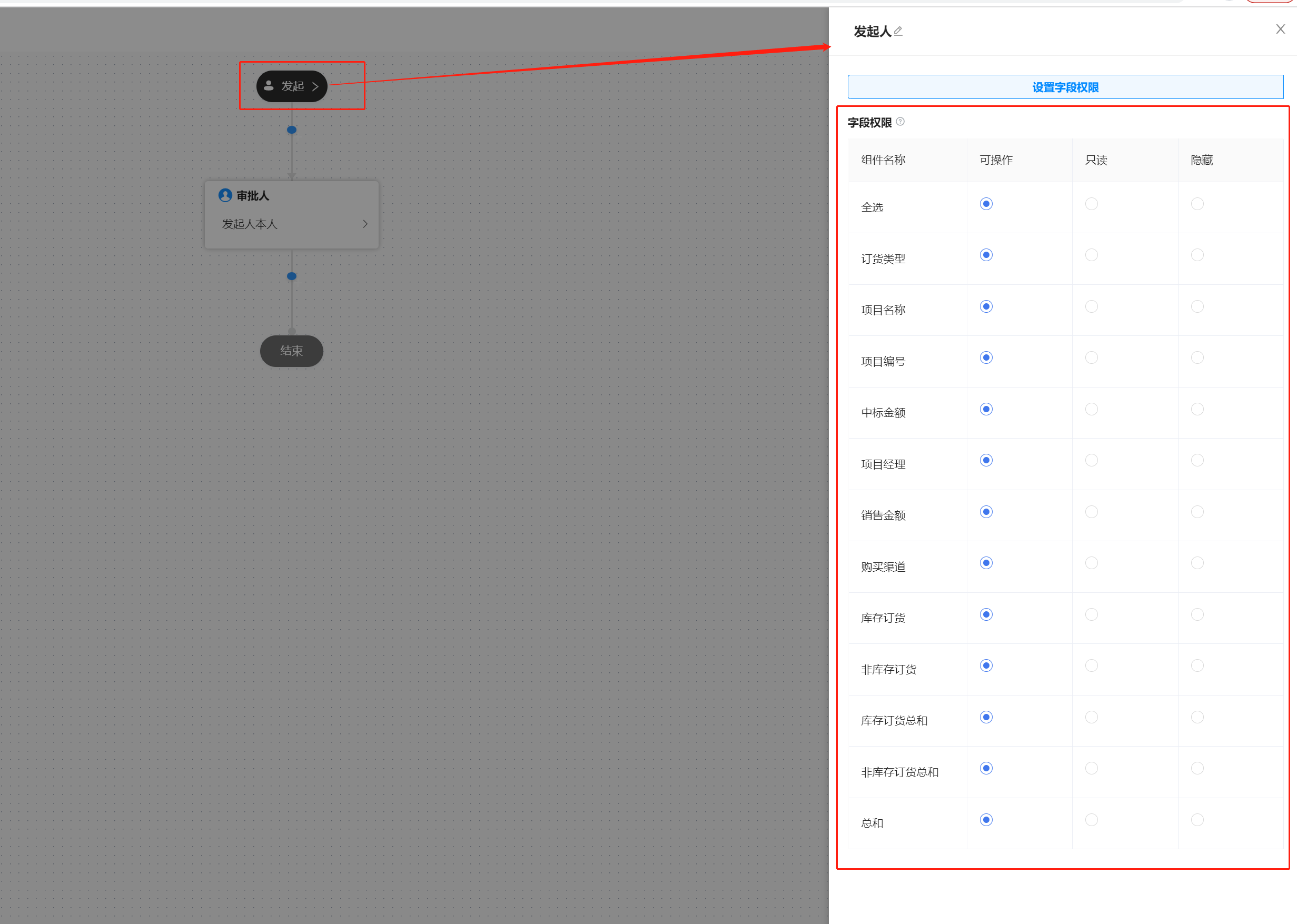Click the 结束 end node
Screen dimensions: 1297x924
tap(292, 351)
